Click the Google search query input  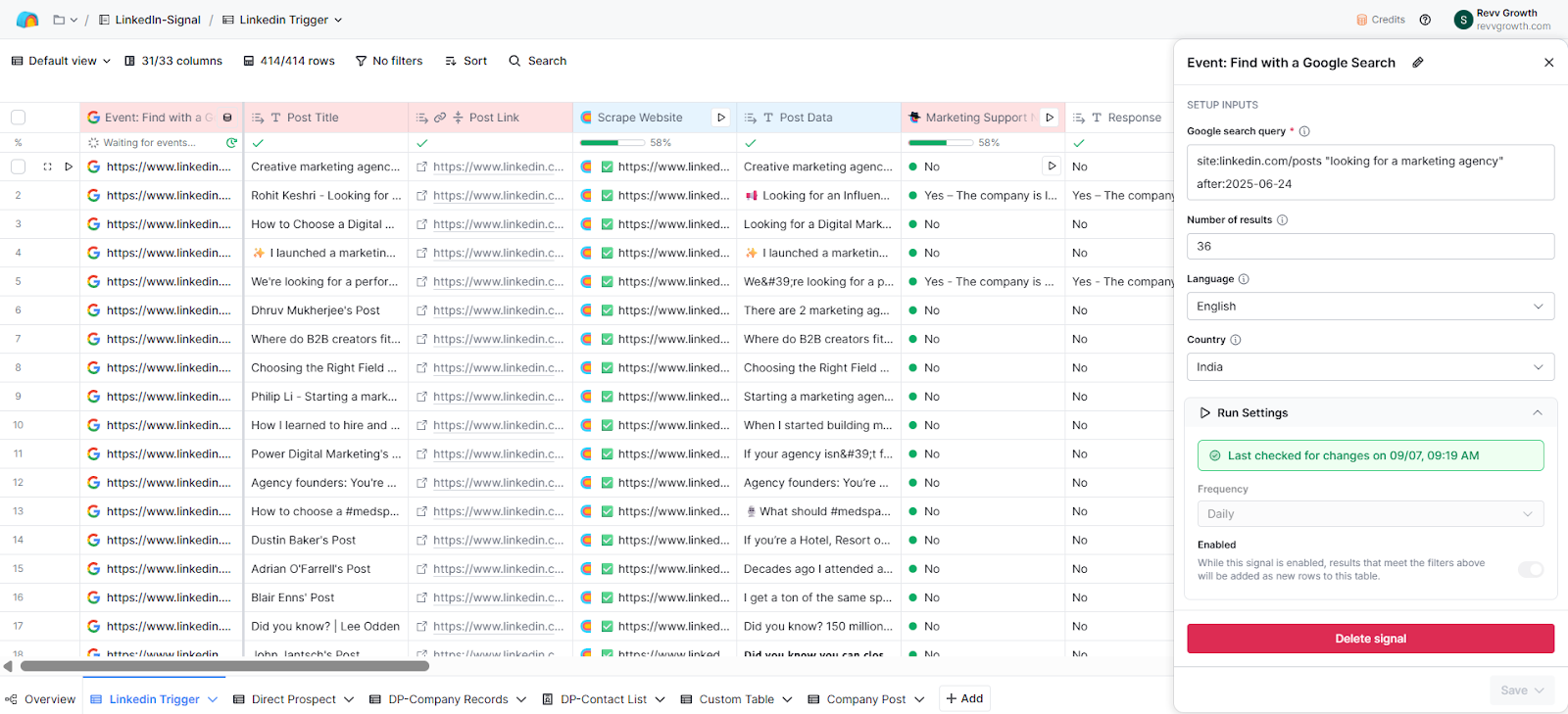tap(1370, 172)
